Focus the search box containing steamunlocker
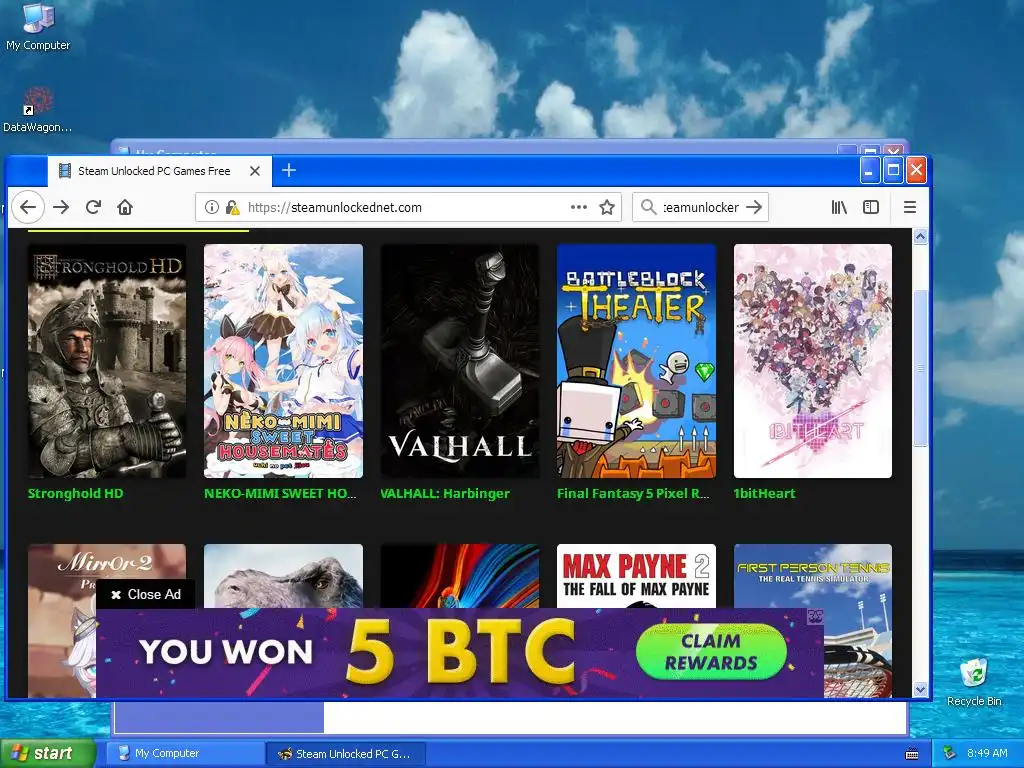1024x768 pixels. 700,207
